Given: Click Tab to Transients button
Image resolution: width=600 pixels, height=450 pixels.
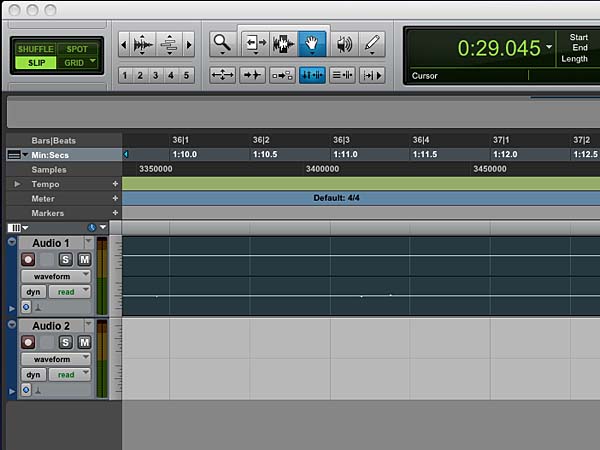Looking at the screenshot, I should pyautogui.click(x=253, y=75).
